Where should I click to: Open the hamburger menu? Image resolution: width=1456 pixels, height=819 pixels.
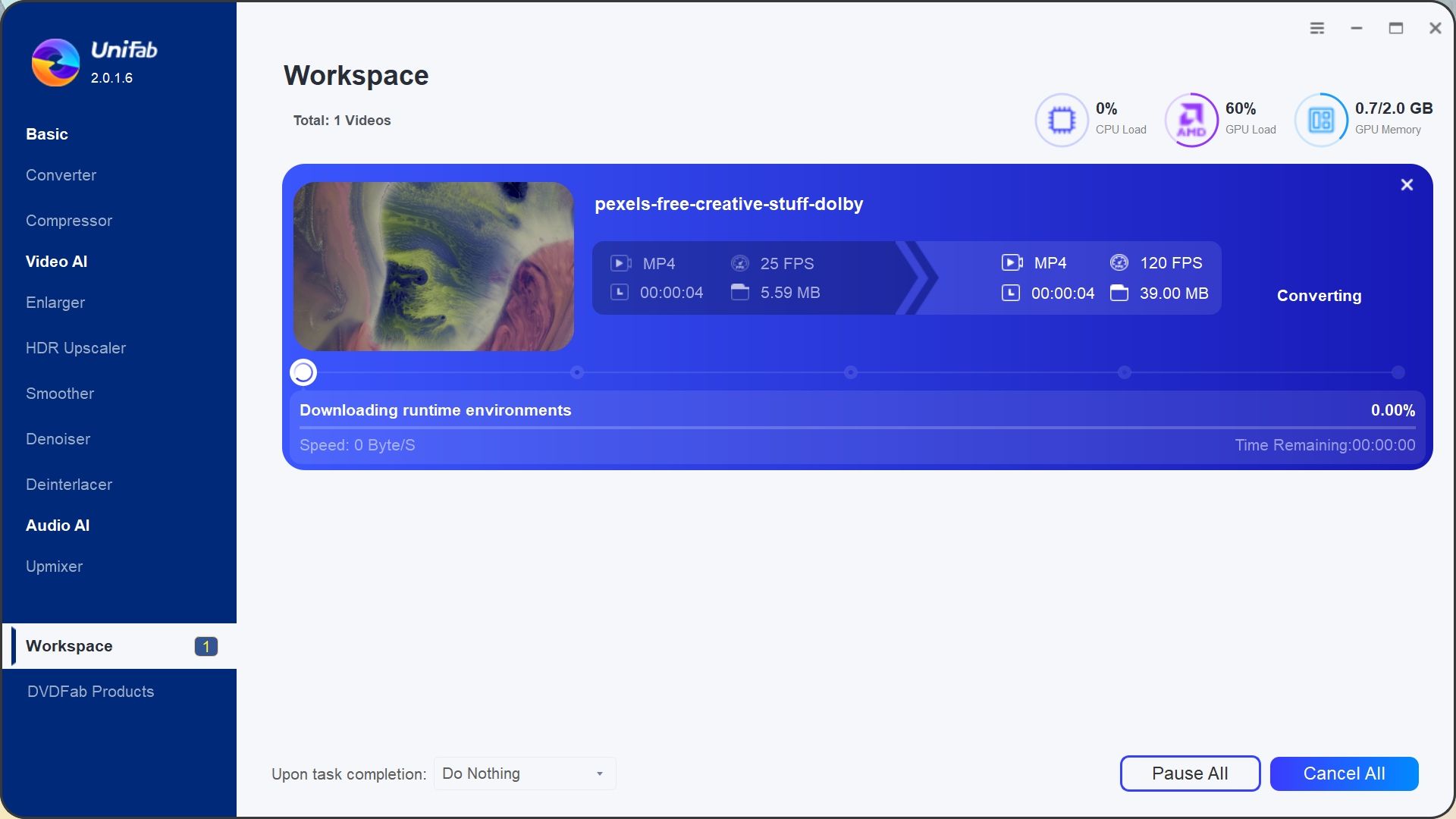click(1317, 28)
